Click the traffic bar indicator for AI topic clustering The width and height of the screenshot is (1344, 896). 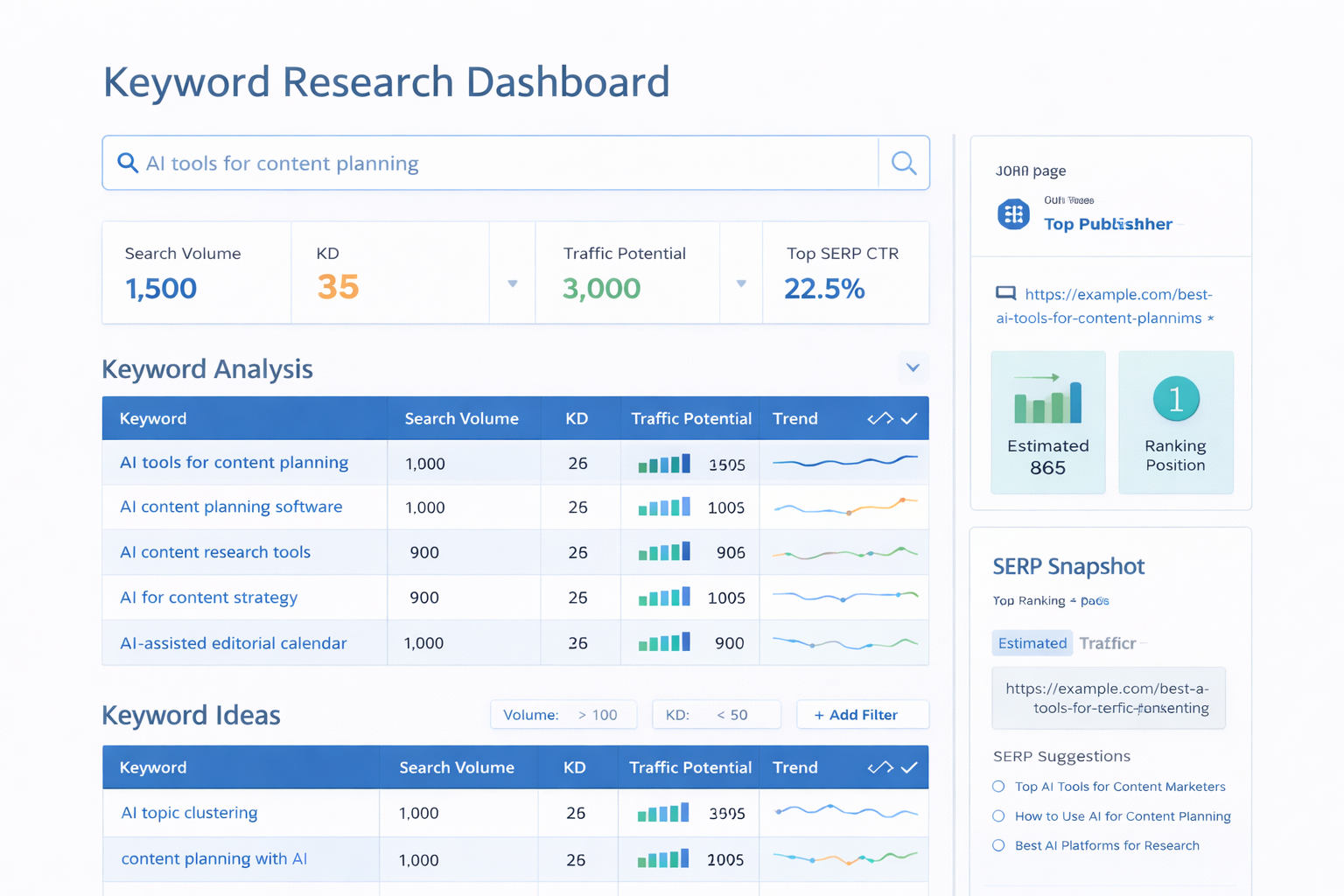pos(663,813)
